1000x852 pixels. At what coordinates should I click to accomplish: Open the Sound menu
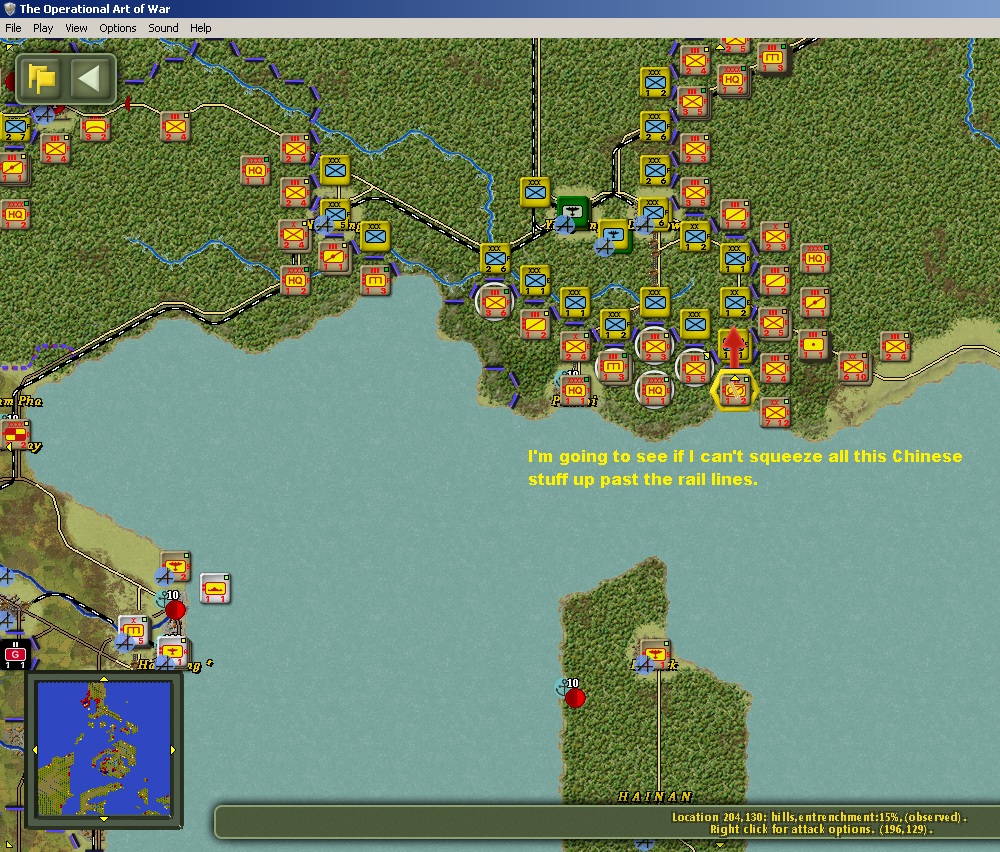tap(163, 28)
